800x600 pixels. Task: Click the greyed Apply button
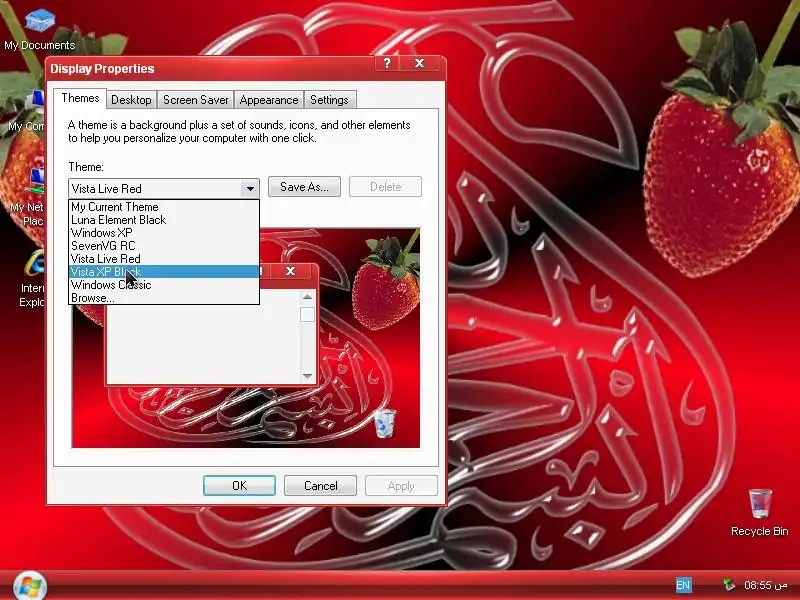pyautogui.click(x=401, y=486)
